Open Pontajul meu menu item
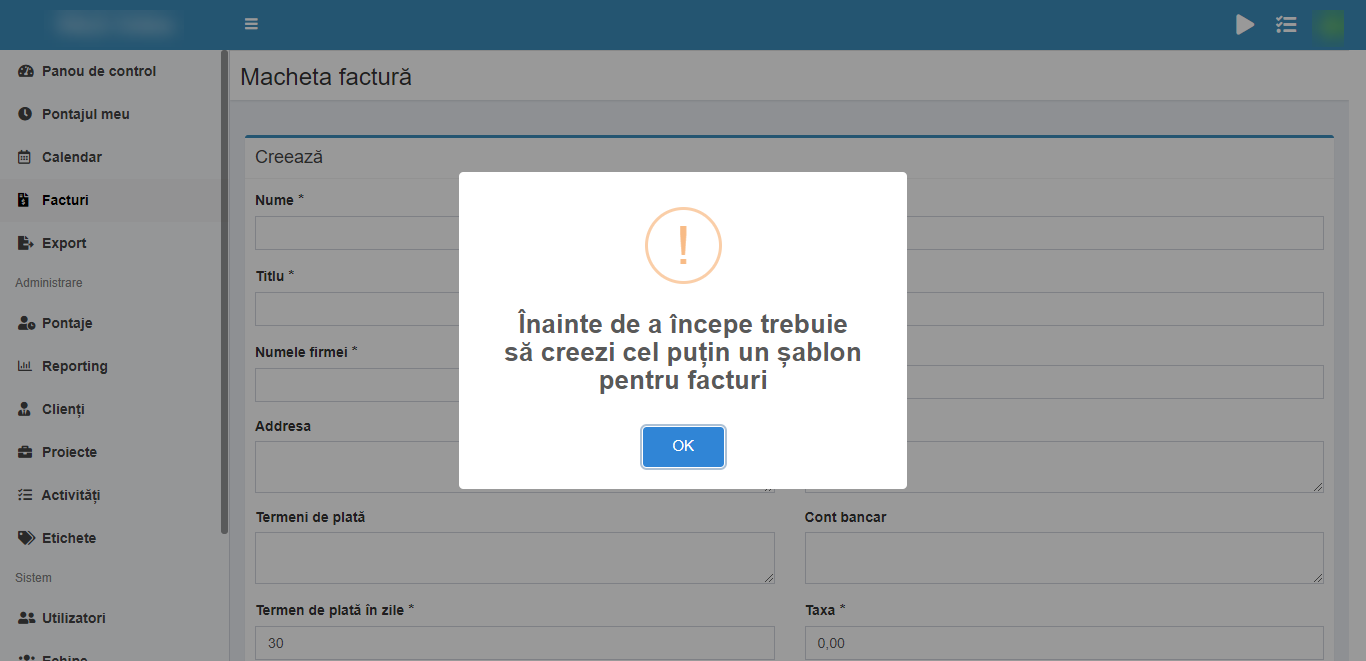1366x661 pixels. (110, 114)
